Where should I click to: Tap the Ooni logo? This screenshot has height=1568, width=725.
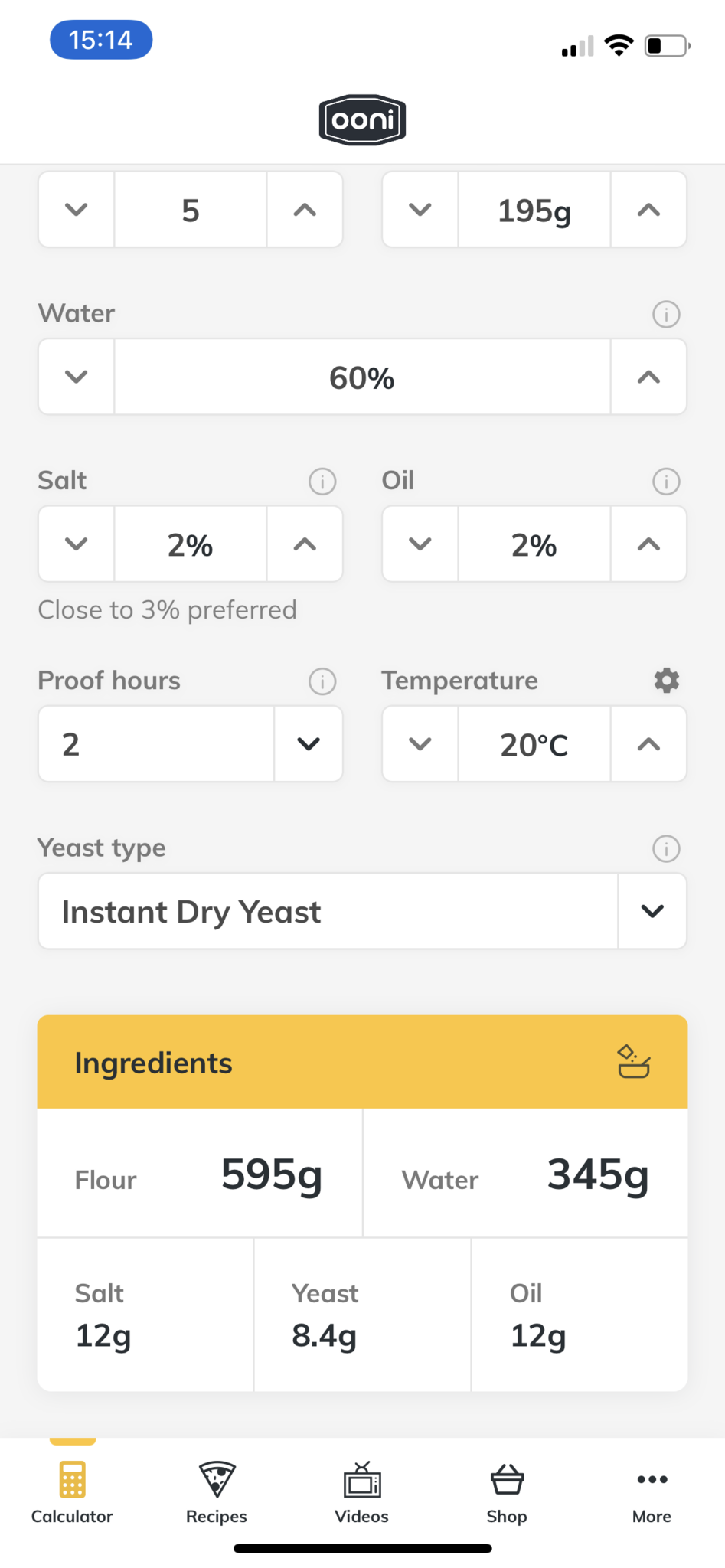[362, 120]
